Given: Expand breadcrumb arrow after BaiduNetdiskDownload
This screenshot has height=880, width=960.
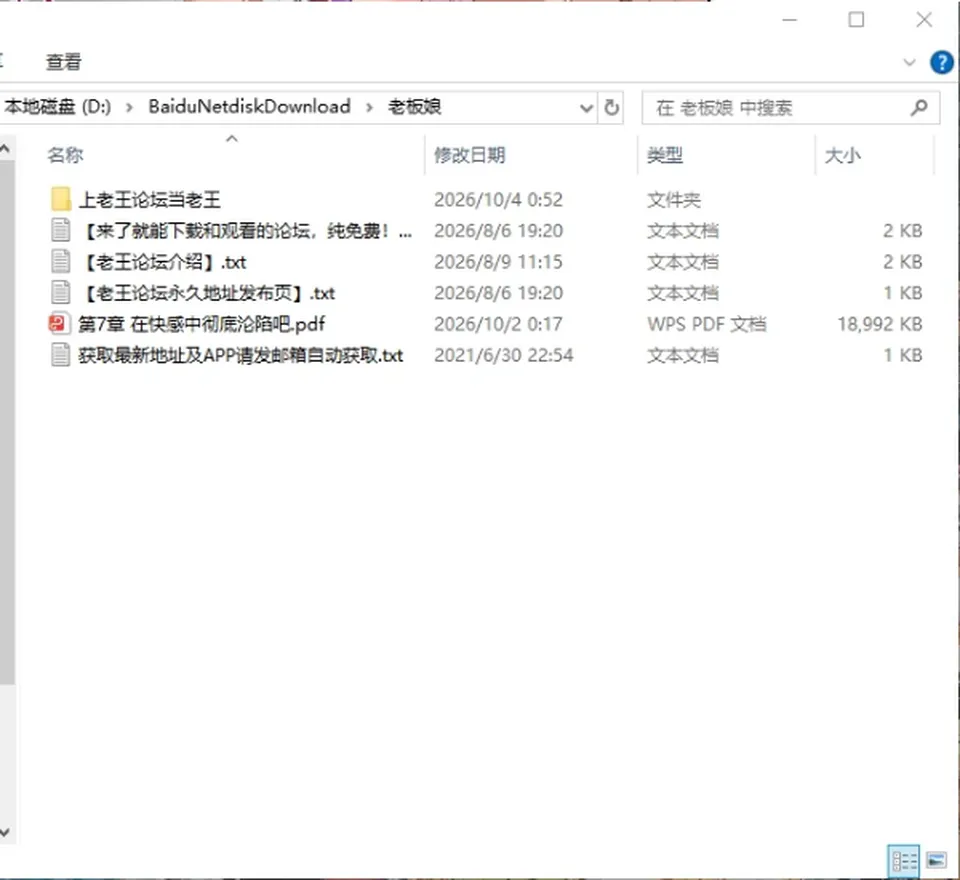Looking at the screenshot, I should pyautogui.click(x=369, y=108).
